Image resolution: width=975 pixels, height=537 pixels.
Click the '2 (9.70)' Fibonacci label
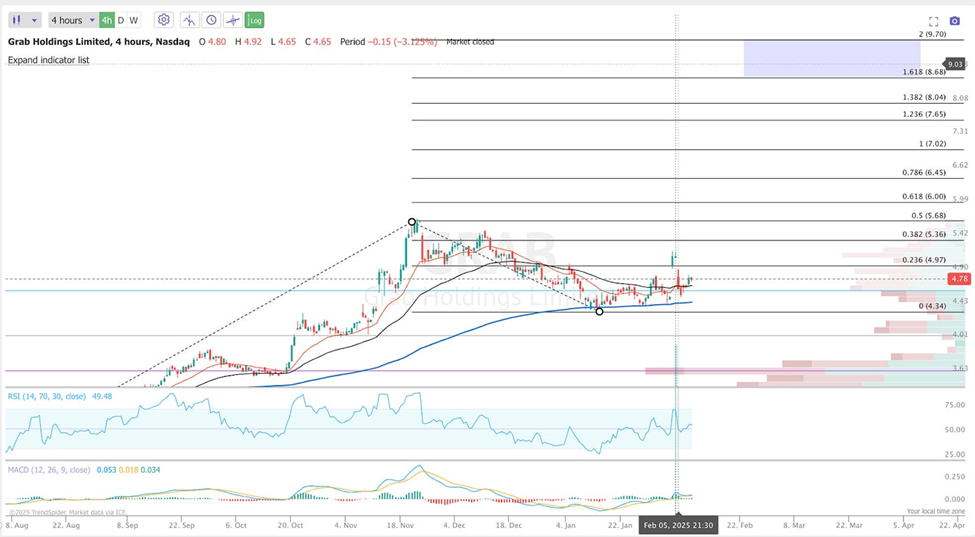[x=933, y=34]
